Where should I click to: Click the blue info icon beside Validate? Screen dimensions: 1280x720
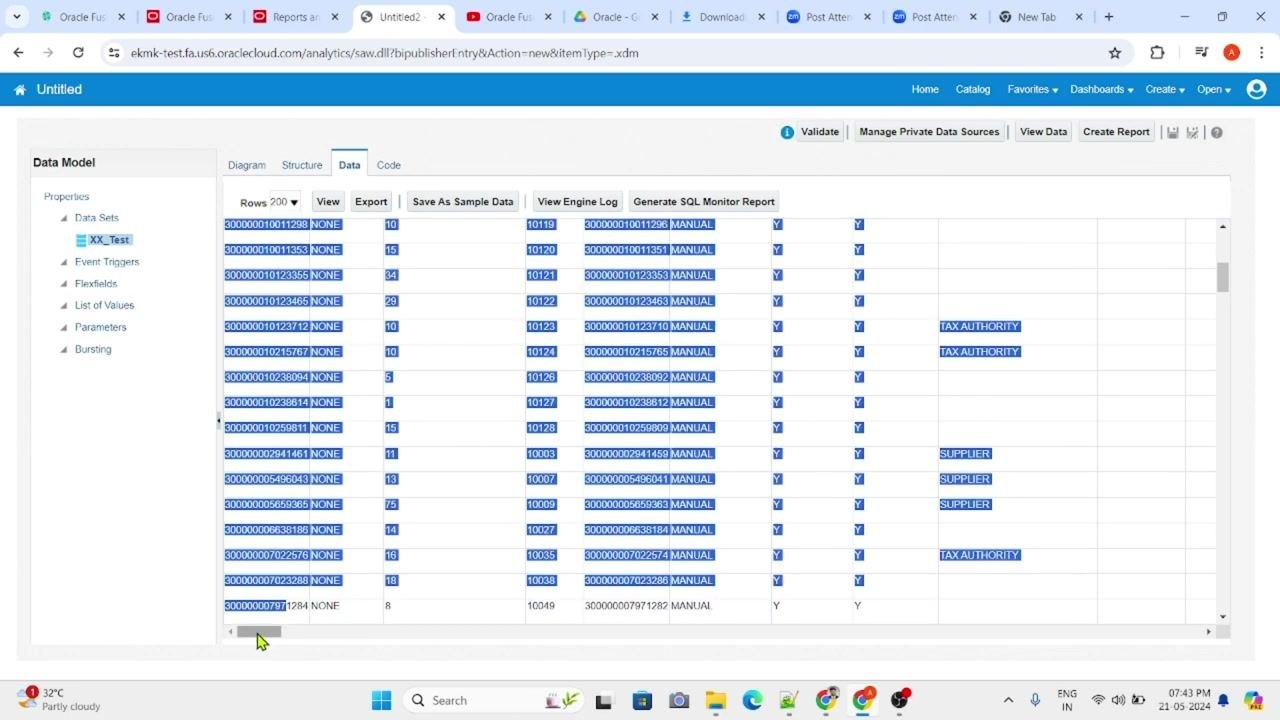(787, 132)
